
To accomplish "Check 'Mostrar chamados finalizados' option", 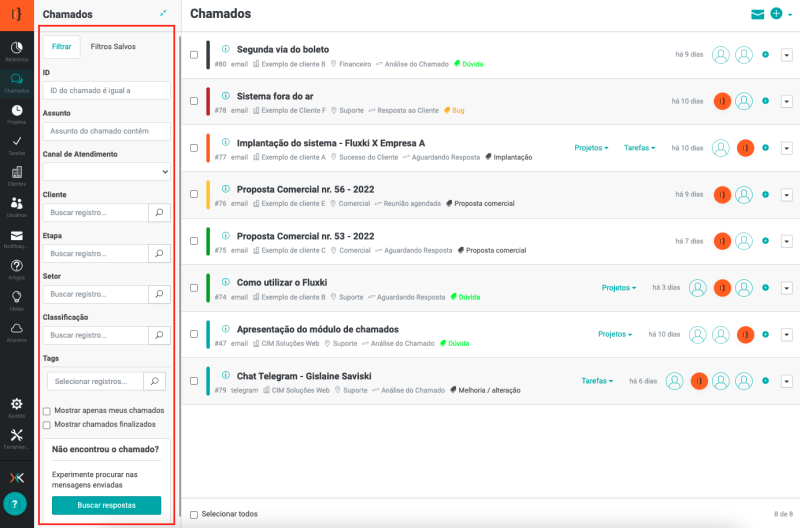I will click(x=47, y=425).
